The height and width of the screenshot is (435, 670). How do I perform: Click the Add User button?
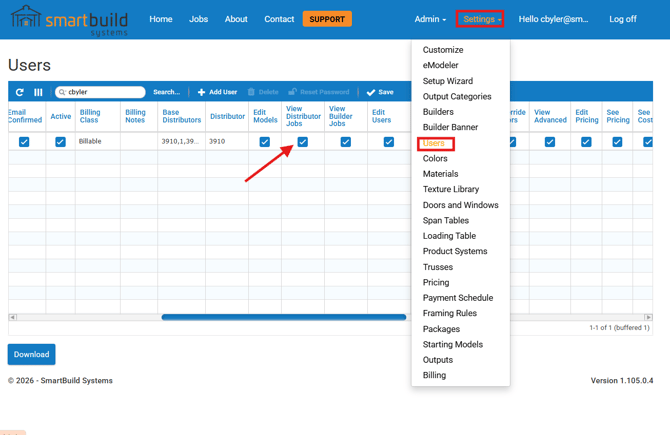(217, 92)
